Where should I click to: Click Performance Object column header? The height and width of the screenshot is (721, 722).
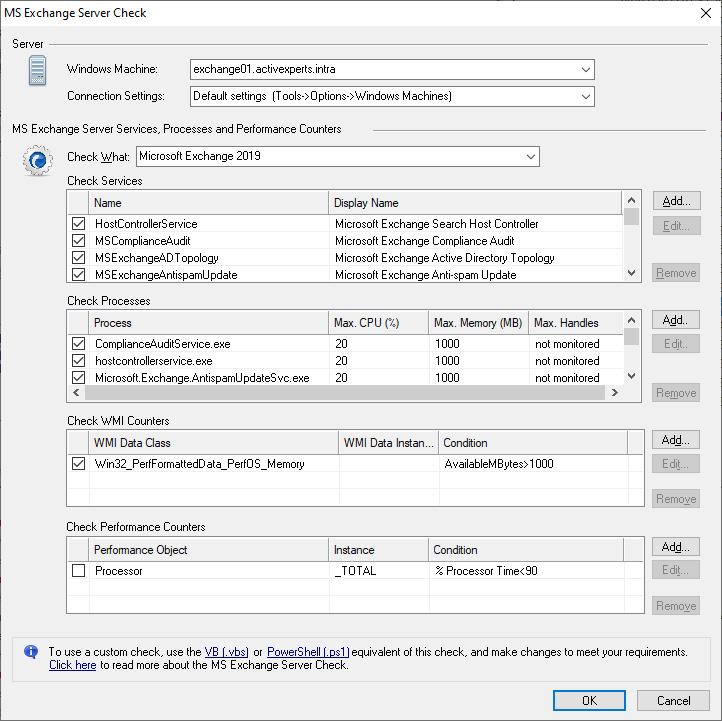(208, 550)
